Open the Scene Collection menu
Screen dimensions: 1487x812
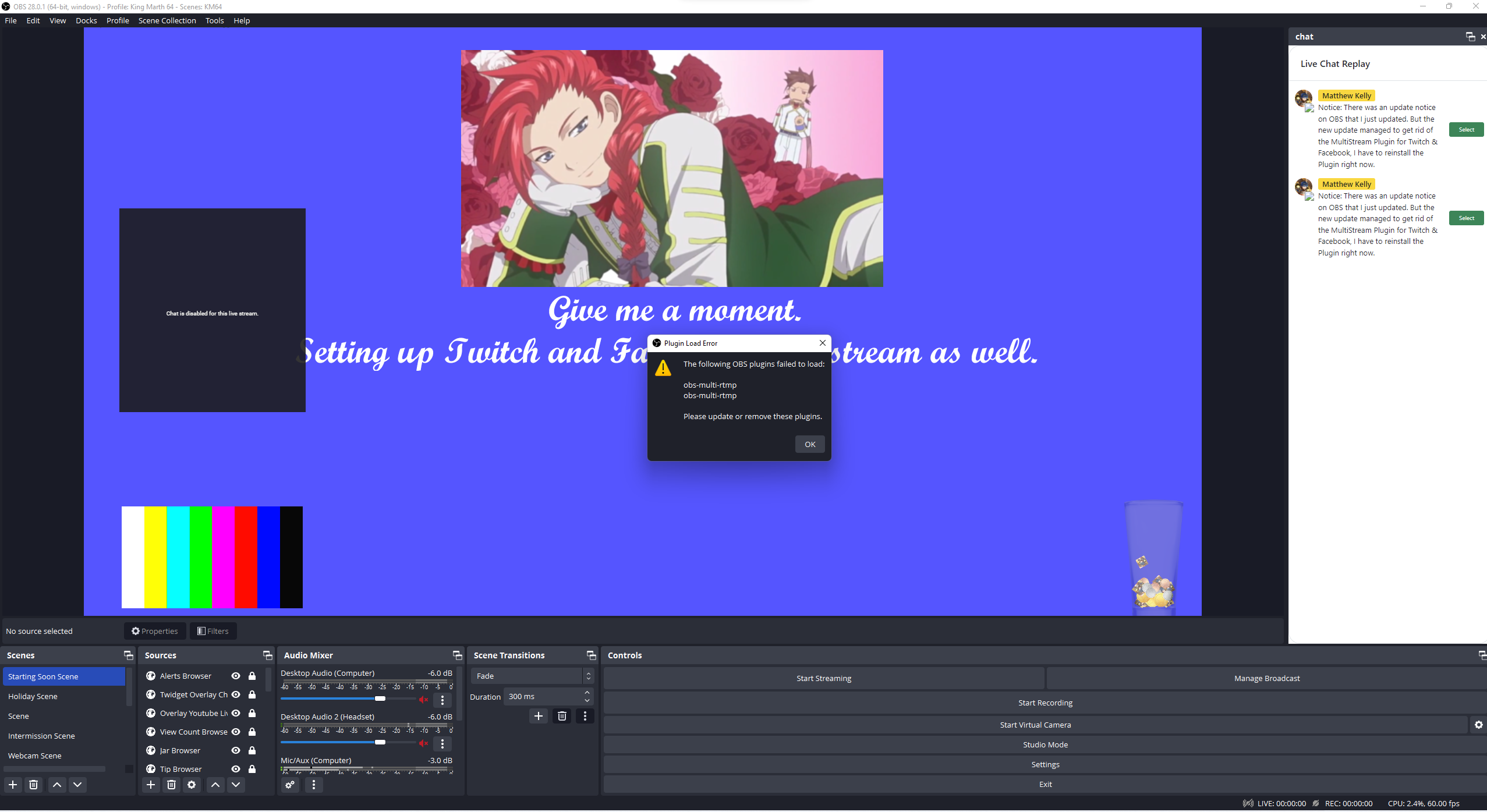click(x=167, y=20)
